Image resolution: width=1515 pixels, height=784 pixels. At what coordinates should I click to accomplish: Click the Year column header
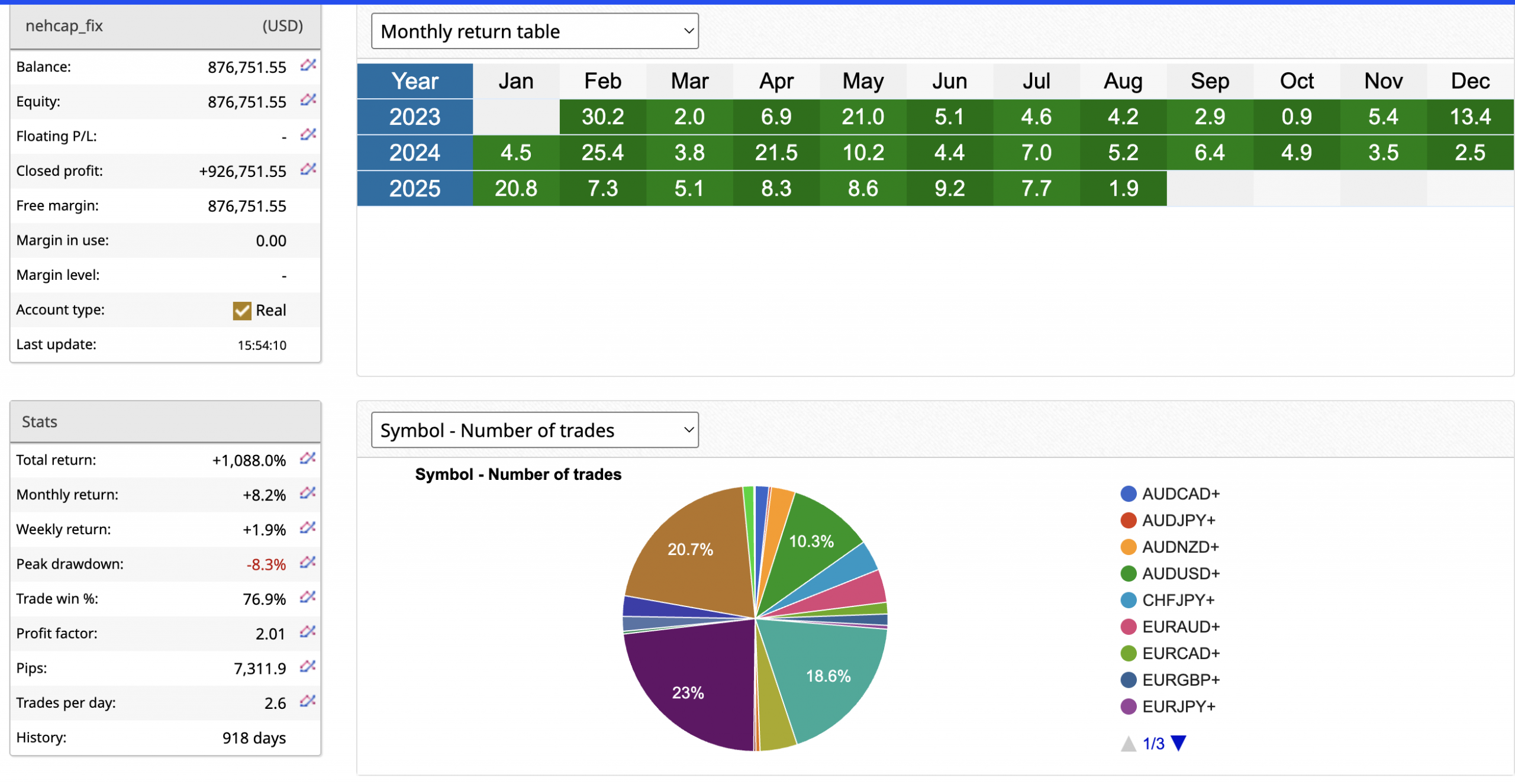[415, 81]
